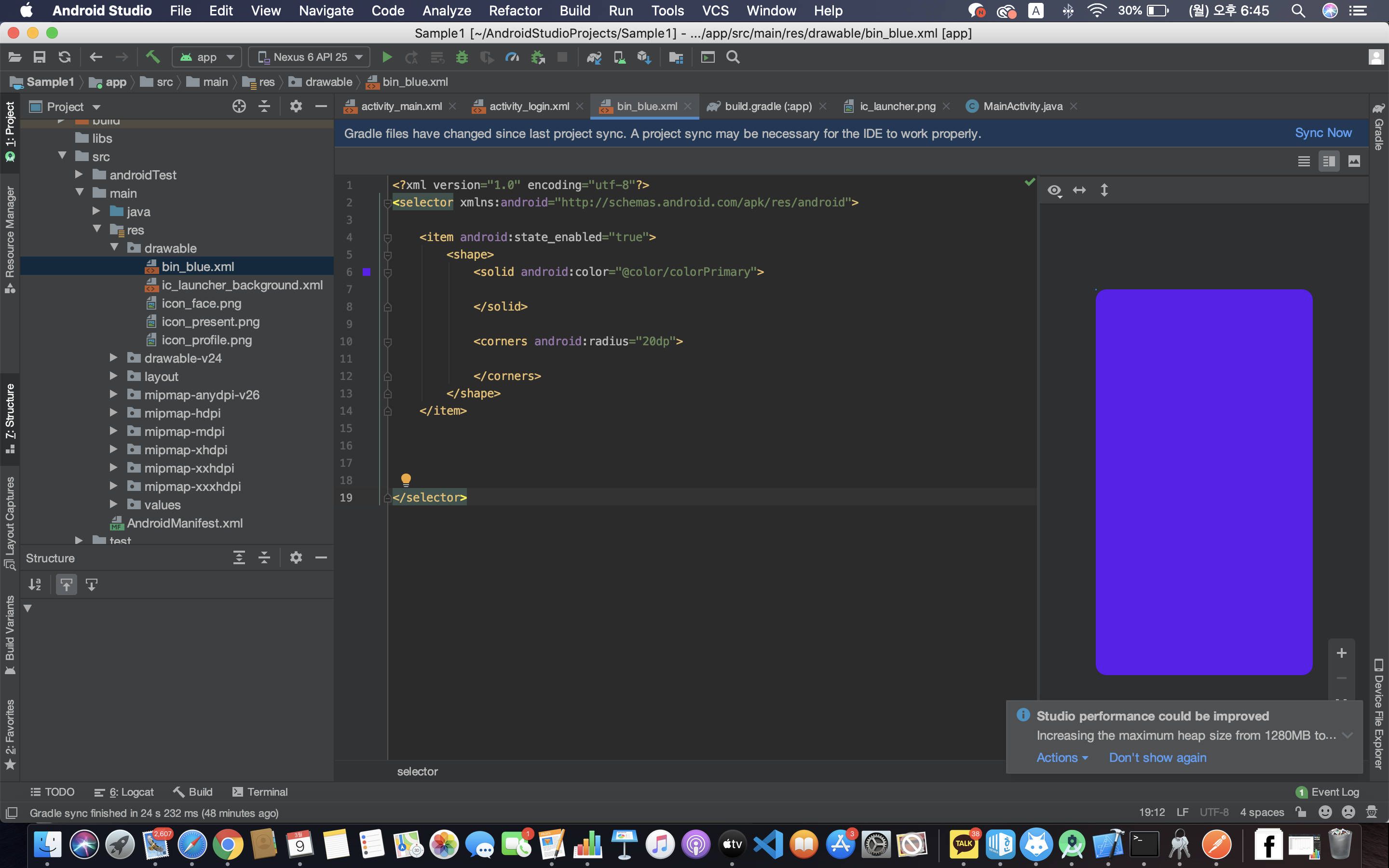Viewport: 1389px width, 868px height.
Task: Click Don't show again in notification
Action: (x=1157, y=758)
